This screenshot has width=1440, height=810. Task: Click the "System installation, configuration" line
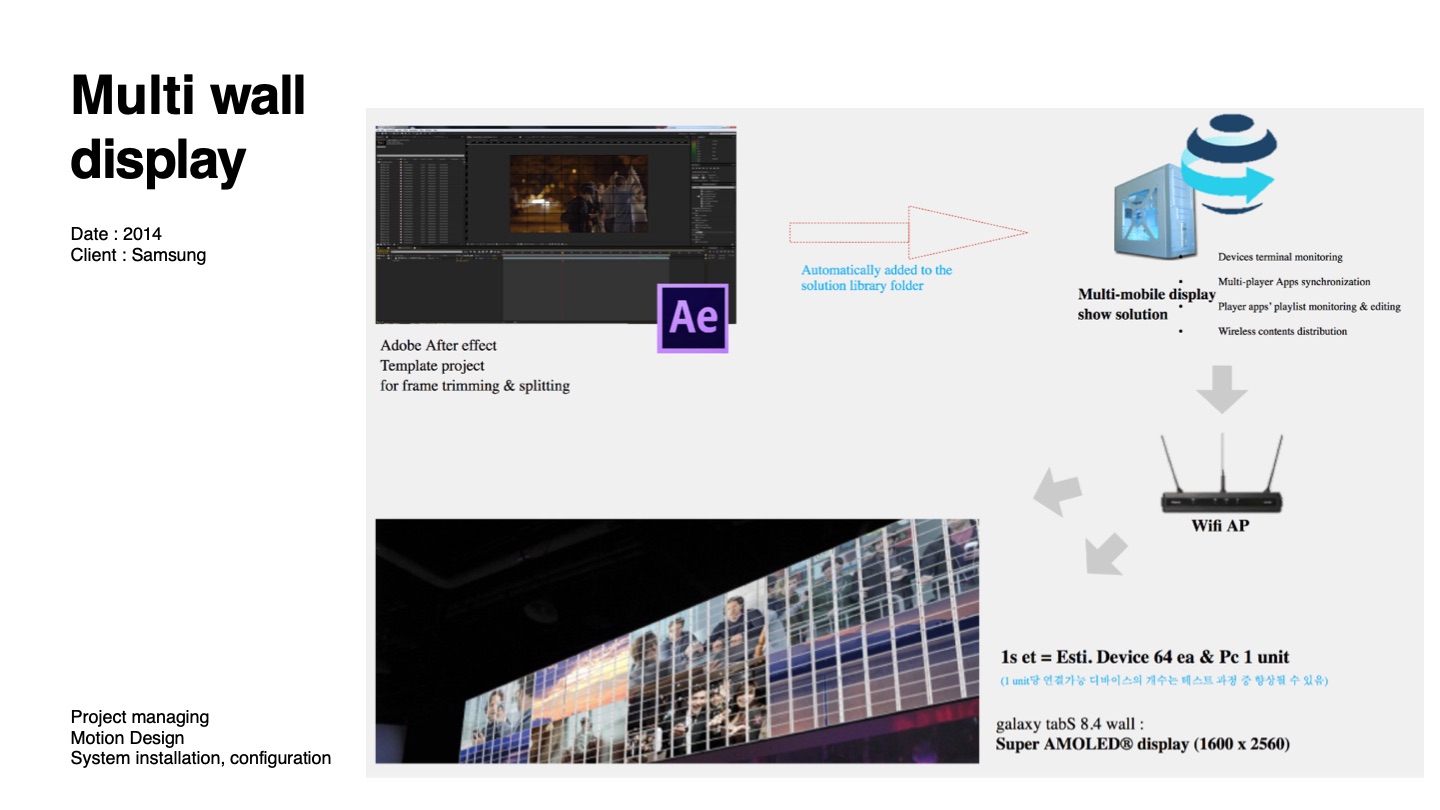click(201, 758)
